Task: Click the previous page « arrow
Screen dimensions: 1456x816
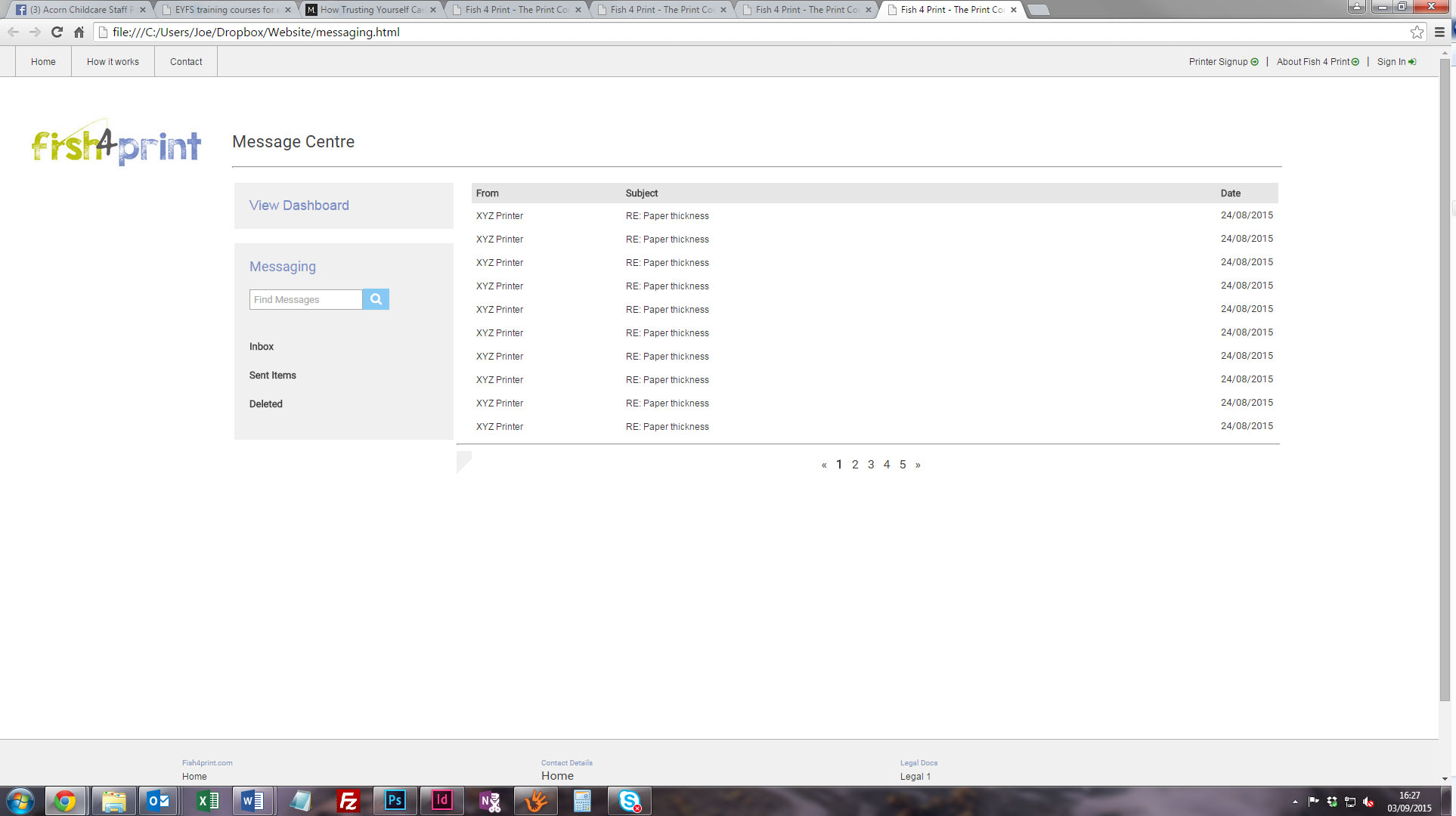Action: tap(824, 465)
